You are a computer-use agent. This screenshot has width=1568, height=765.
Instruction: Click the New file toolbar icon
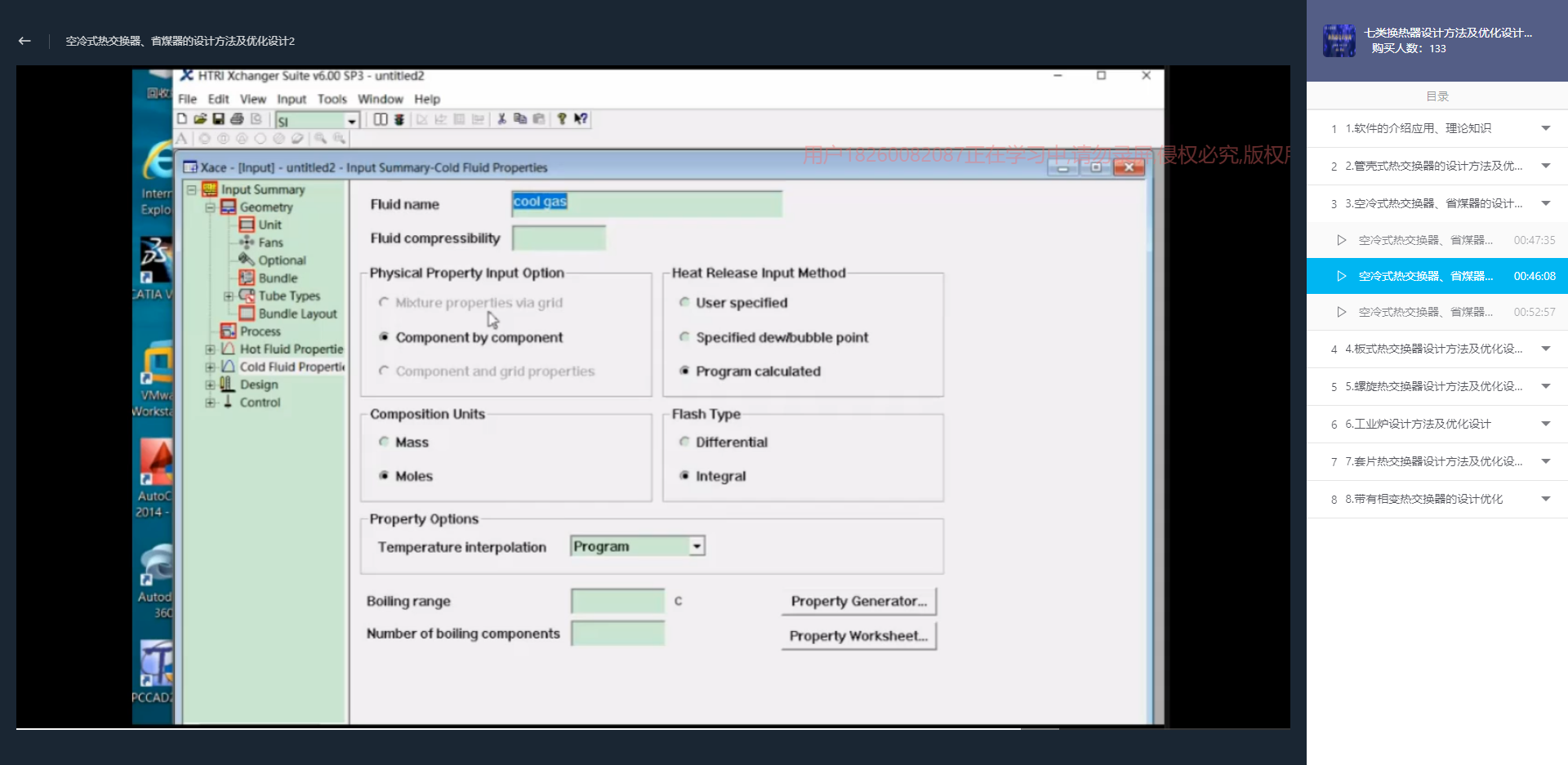point(182,119)
